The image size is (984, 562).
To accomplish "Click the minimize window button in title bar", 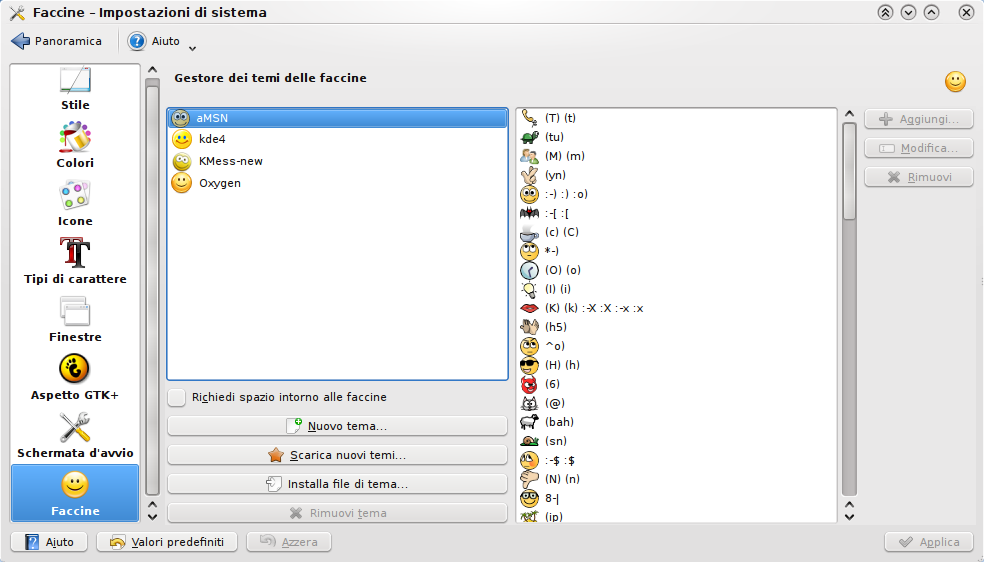I will point(908,12).
